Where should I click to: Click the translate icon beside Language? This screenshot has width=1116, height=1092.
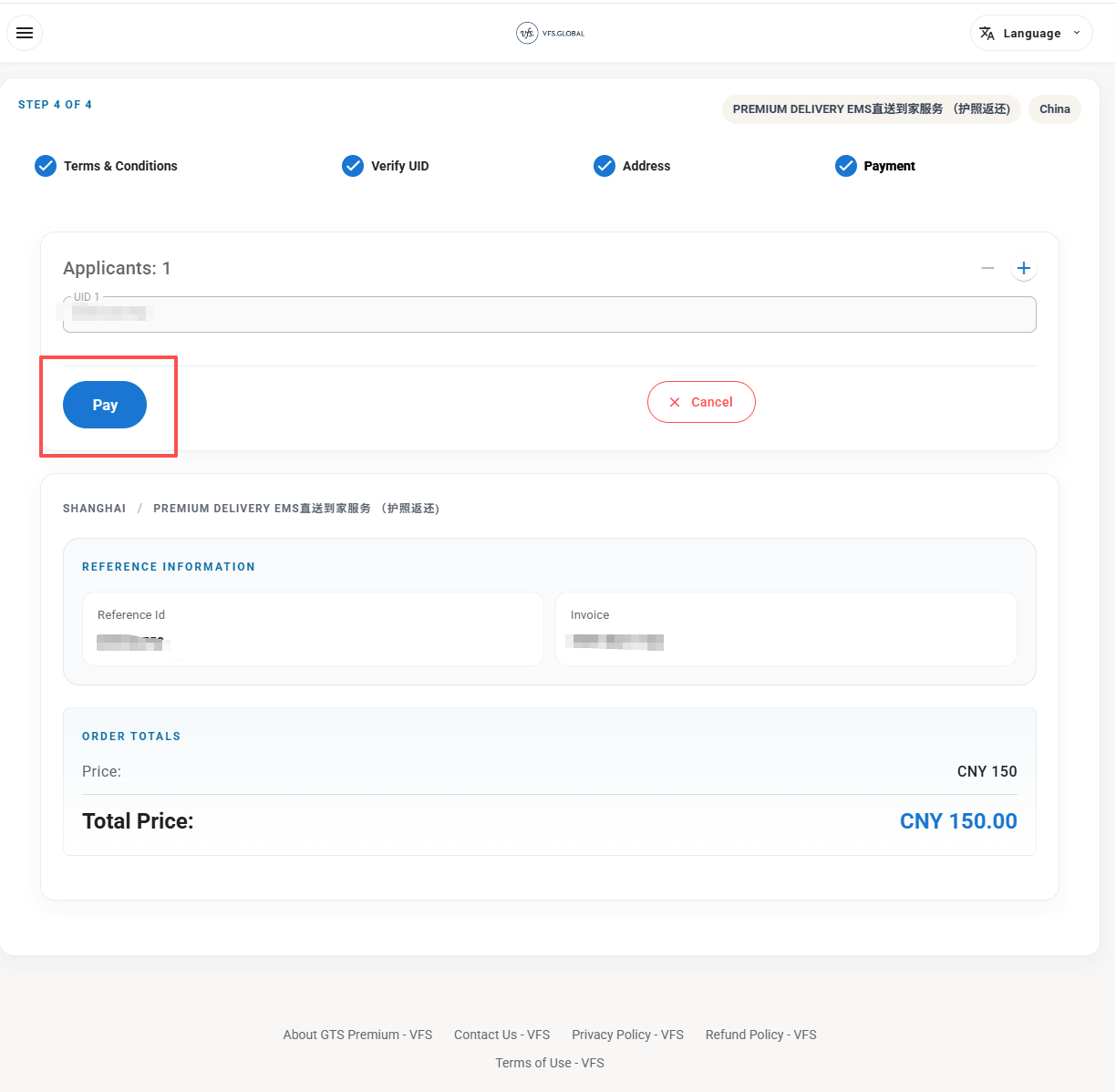[x=987, y=34]
